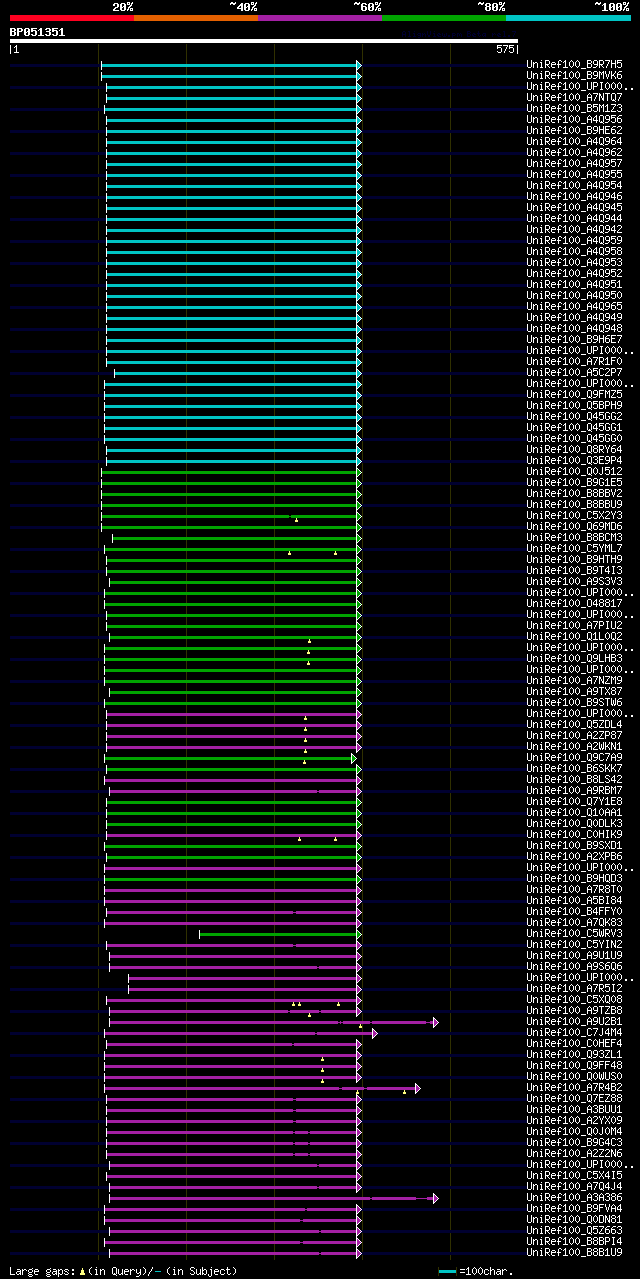The width and height of the screenshot is (640, 1279).
Task: Select label UniRef100_Q9FMZ5
Action: (573, 395)
